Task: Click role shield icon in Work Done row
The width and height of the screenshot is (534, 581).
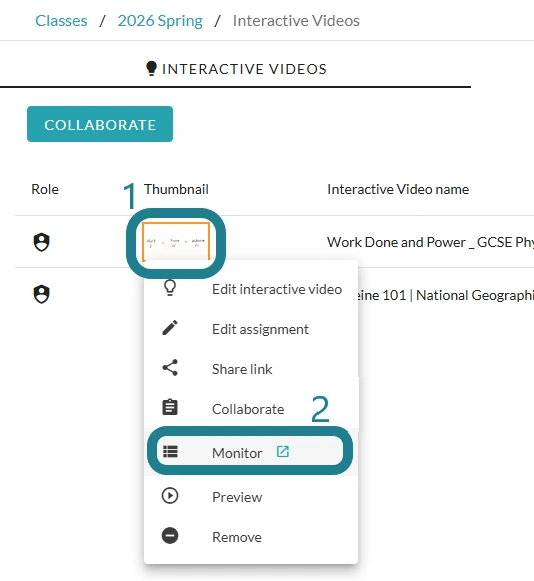Action: (42, 242)
